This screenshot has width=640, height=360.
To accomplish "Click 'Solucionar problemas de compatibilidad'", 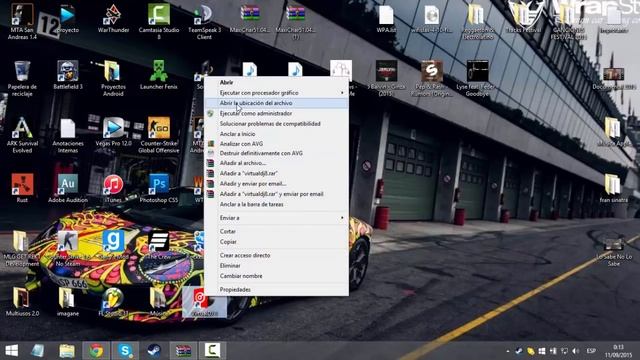I will tap(270, 124).
